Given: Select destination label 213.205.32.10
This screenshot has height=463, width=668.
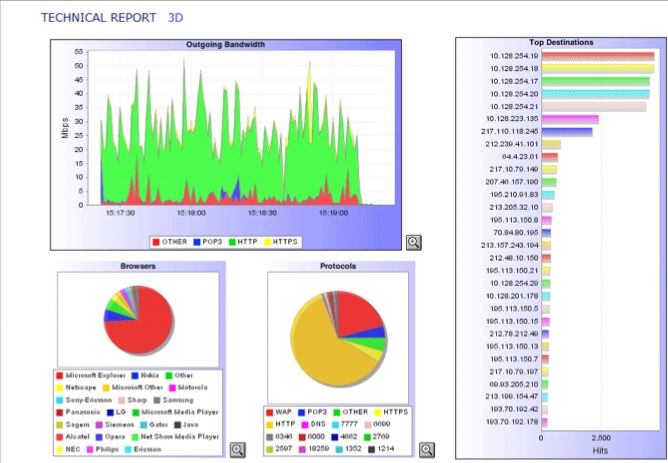Looking at the screenshot, I should 514,207.
